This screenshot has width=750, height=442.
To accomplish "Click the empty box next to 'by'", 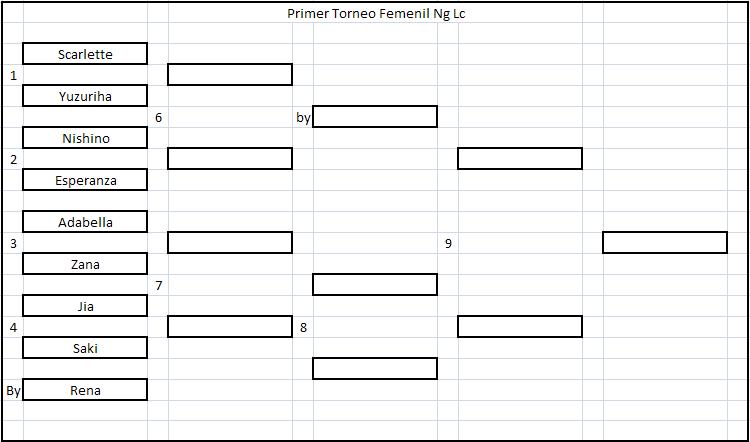I will click(x=375, y=117).
